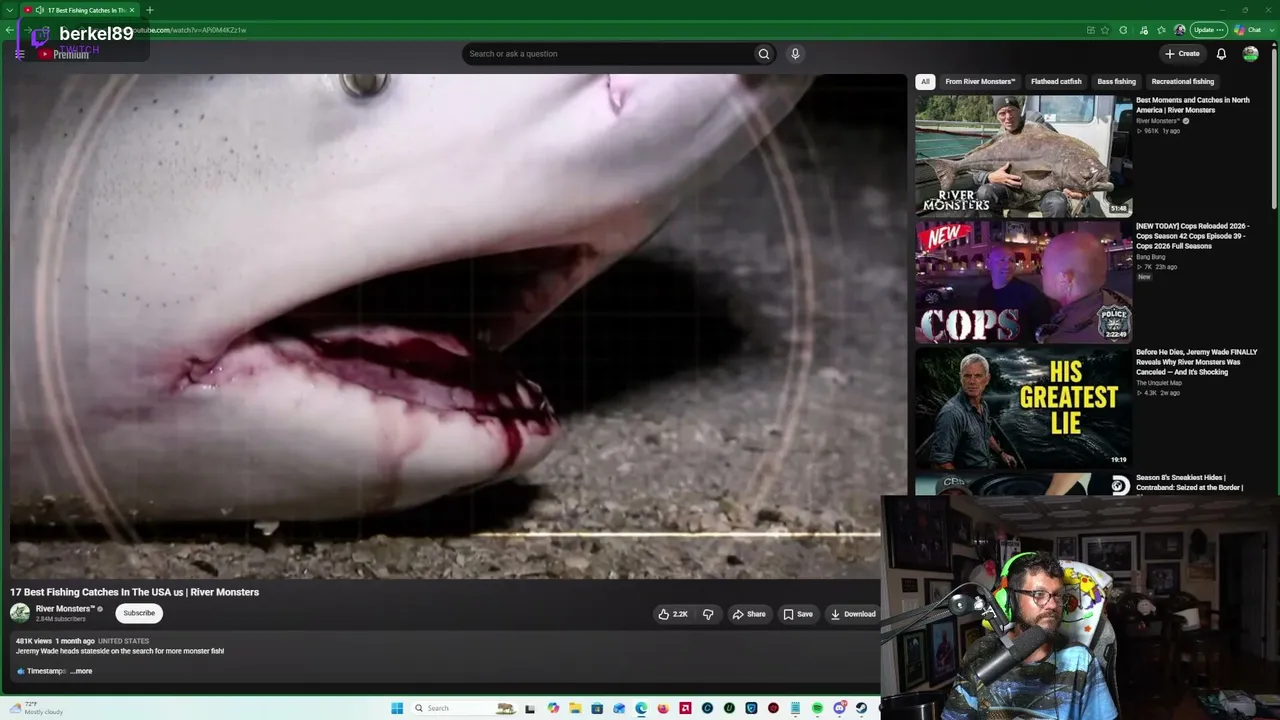Like the video with thumbs up
The image size is (1280, 720).
click(673, 614)
